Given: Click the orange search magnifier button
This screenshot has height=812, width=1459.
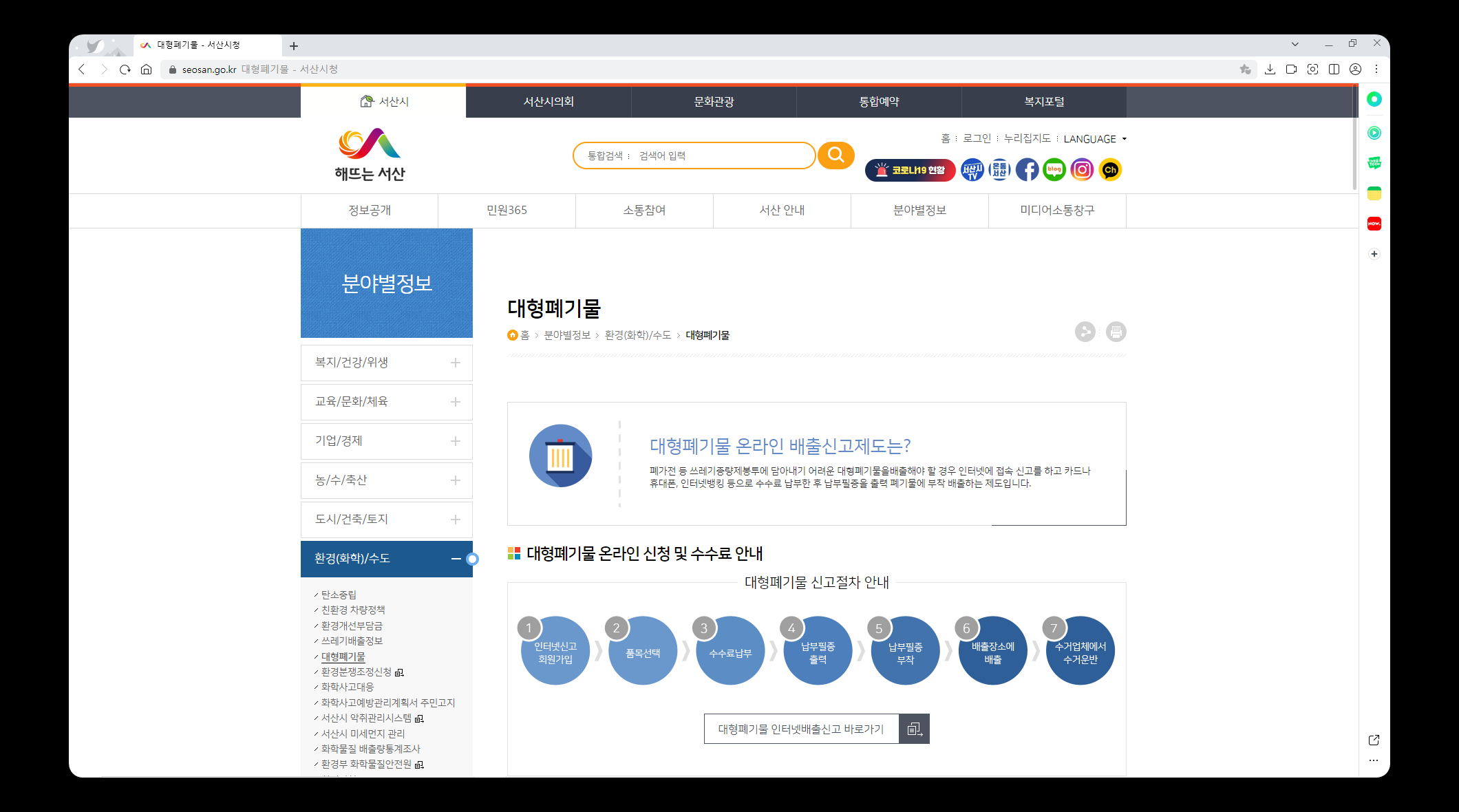Looking at the screenshot, I should pos(835,155).
